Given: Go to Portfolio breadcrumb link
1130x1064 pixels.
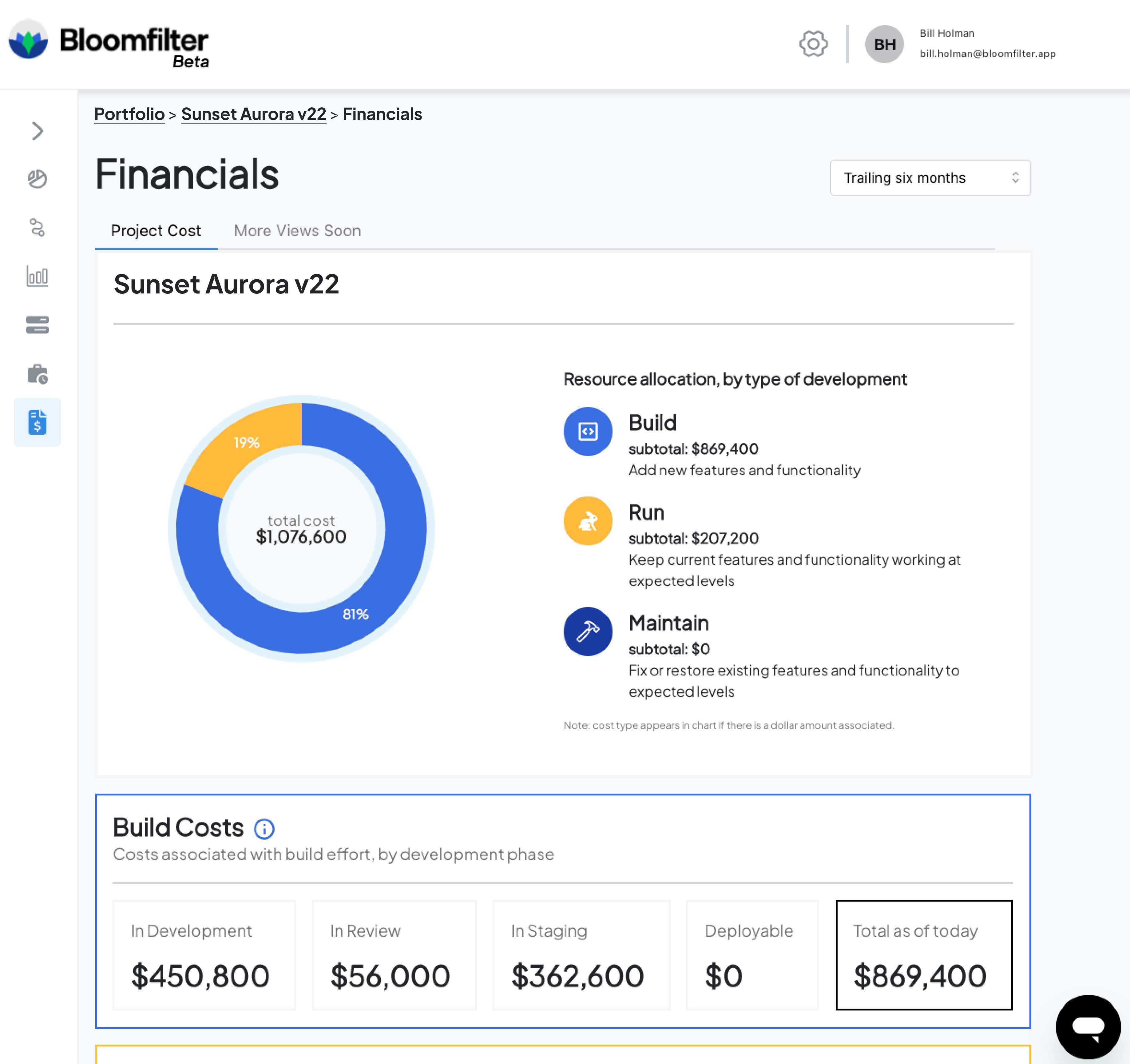Looking at the screenshot, I should (129, 114).
